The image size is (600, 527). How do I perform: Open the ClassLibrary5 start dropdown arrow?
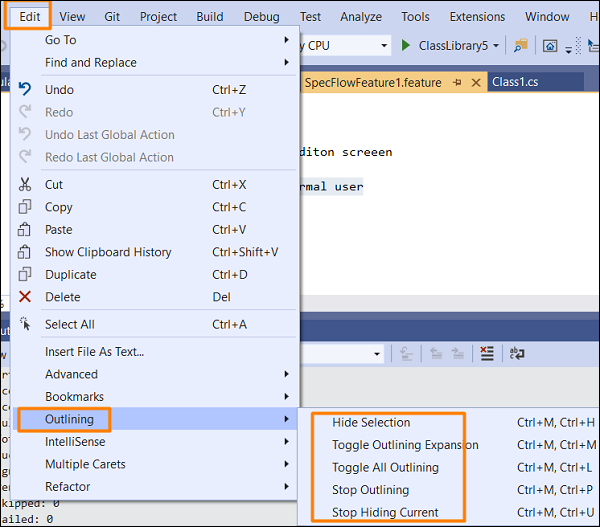[x=496, y=46]
